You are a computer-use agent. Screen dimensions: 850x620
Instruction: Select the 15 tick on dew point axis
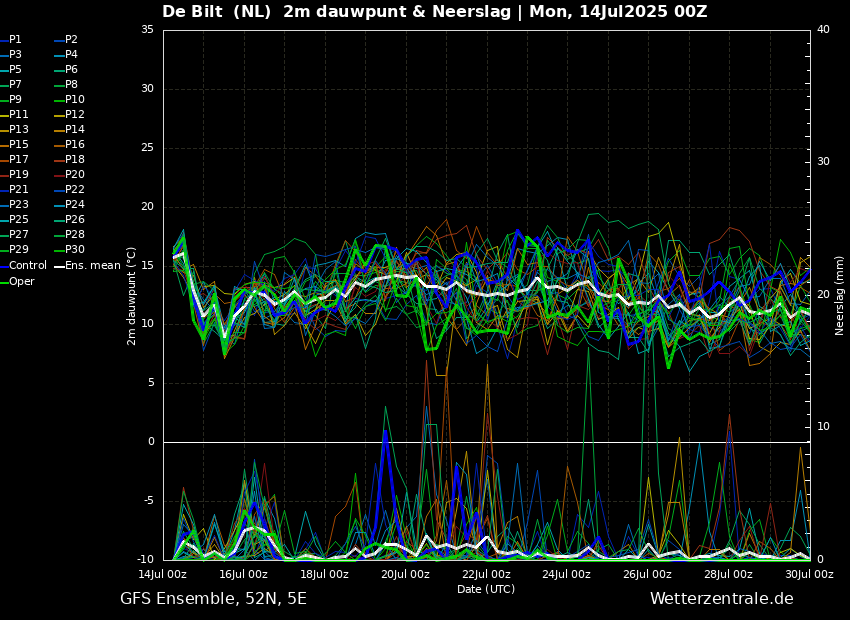(x=147, y=266)
